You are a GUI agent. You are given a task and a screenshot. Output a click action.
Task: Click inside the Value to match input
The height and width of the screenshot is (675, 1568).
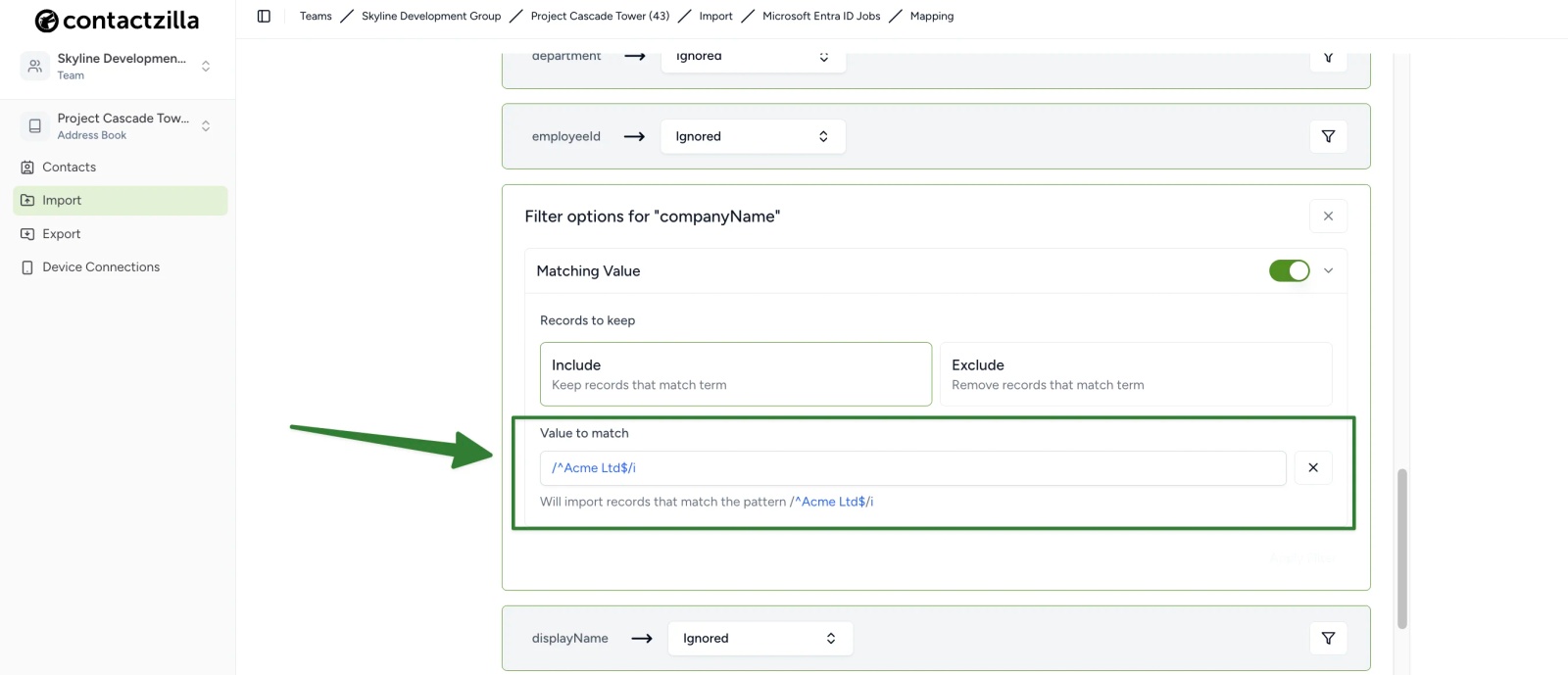tap(911, 467)
